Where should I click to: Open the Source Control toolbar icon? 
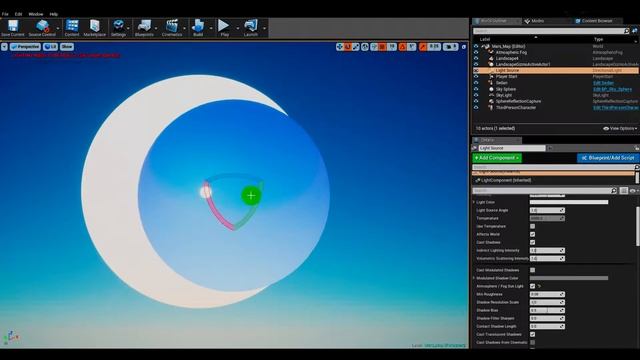point(42,26)
